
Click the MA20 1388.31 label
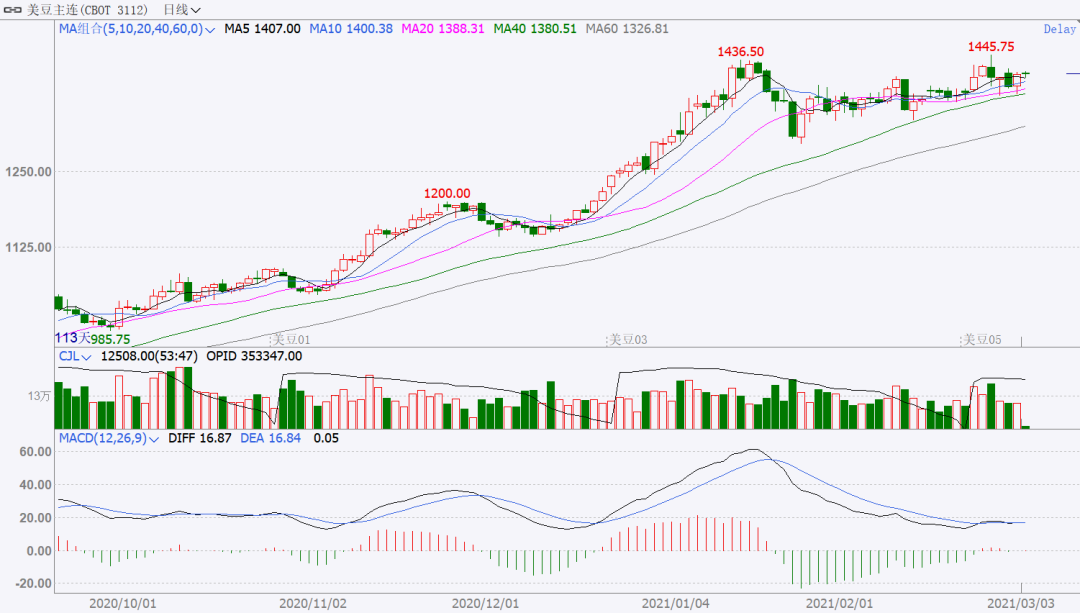tap(443, 29)
